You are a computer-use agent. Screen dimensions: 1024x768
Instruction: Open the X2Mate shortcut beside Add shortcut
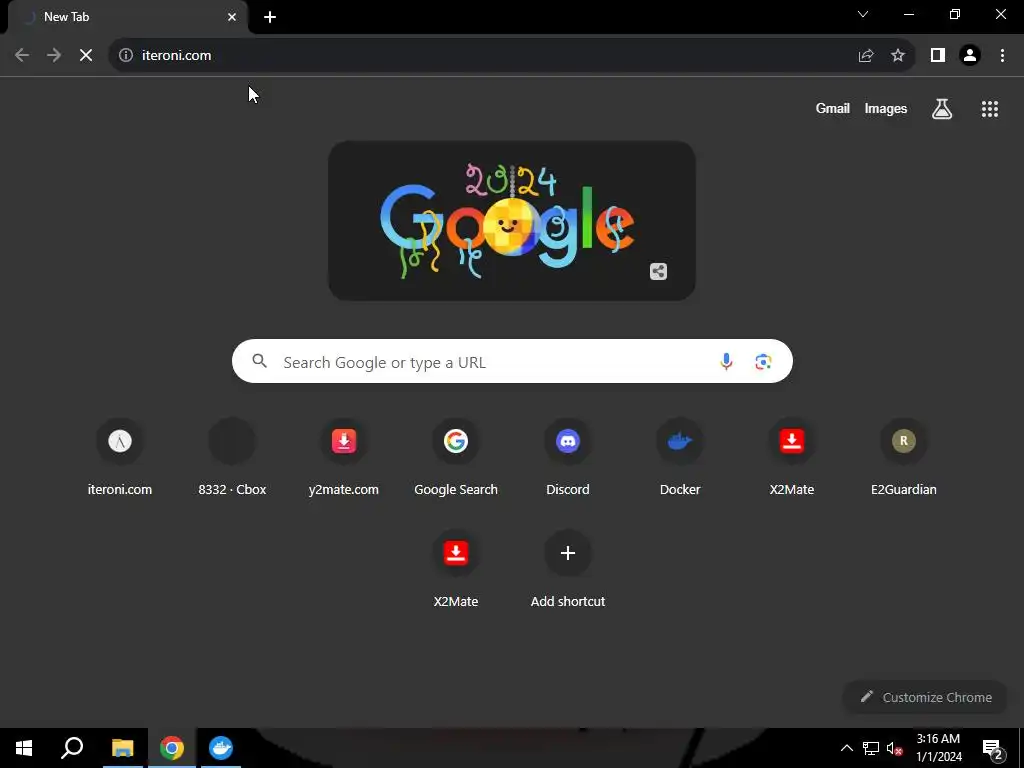point(456,570)
